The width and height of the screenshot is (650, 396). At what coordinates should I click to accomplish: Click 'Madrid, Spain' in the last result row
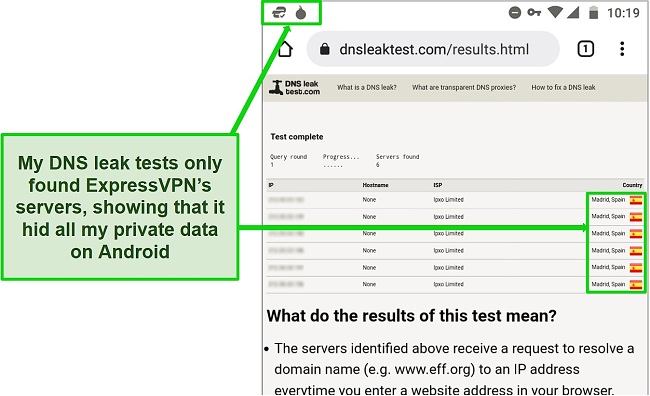click(608, 284)
